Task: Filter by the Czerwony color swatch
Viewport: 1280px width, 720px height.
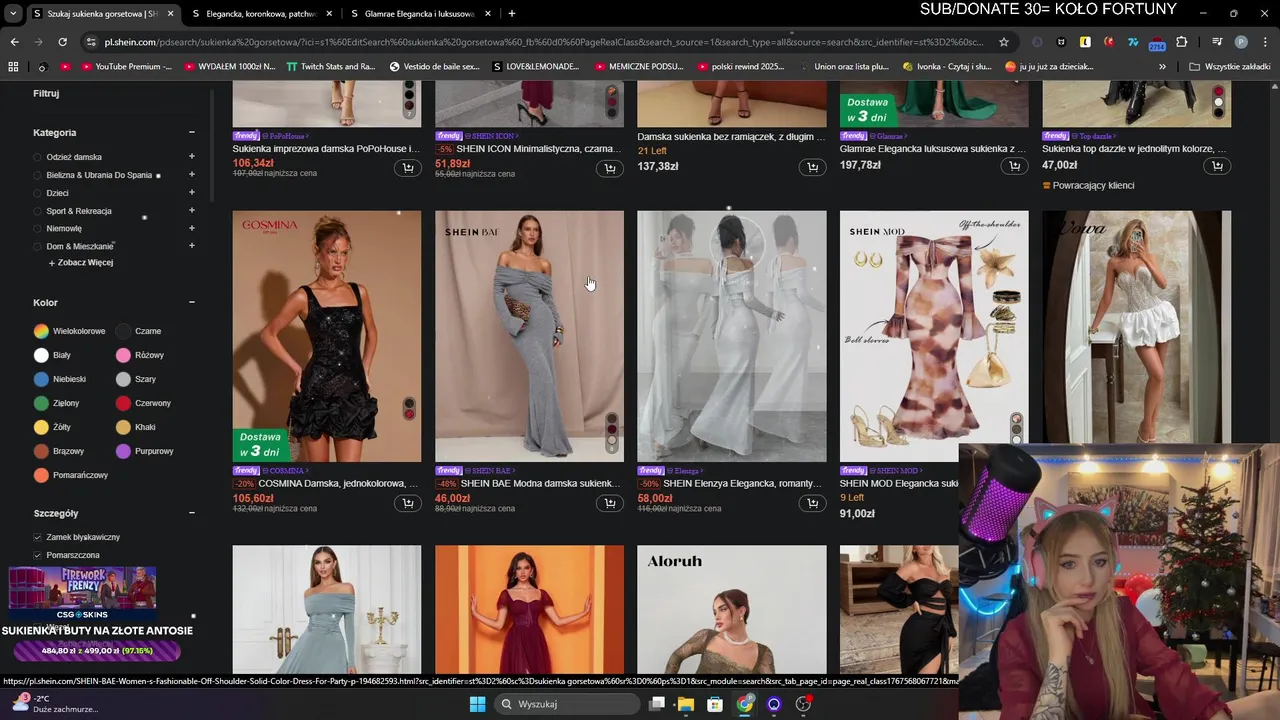Action: coord(123,403)
